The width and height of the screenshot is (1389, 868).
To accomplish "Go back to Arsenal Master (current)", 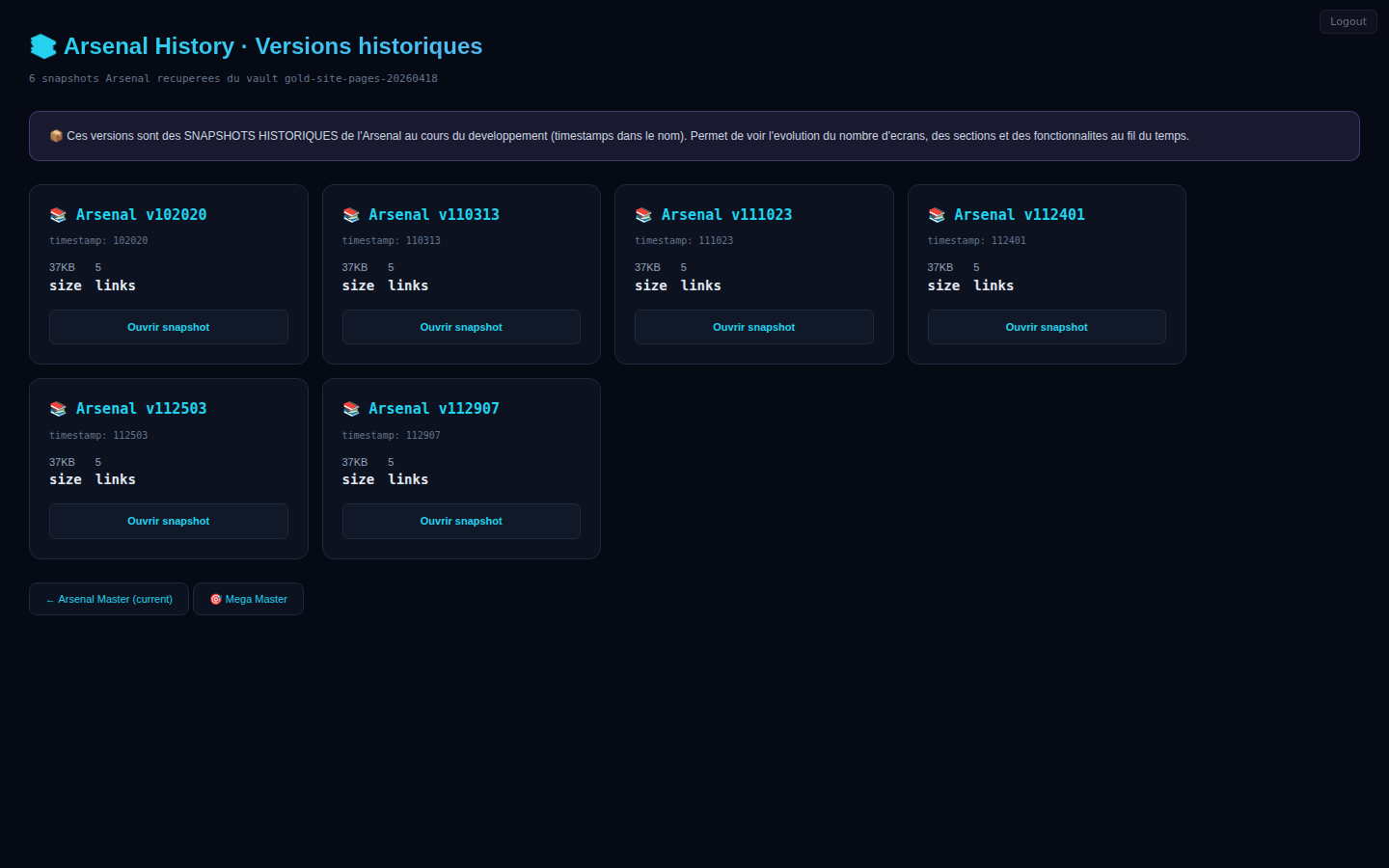I will (109, 599).
